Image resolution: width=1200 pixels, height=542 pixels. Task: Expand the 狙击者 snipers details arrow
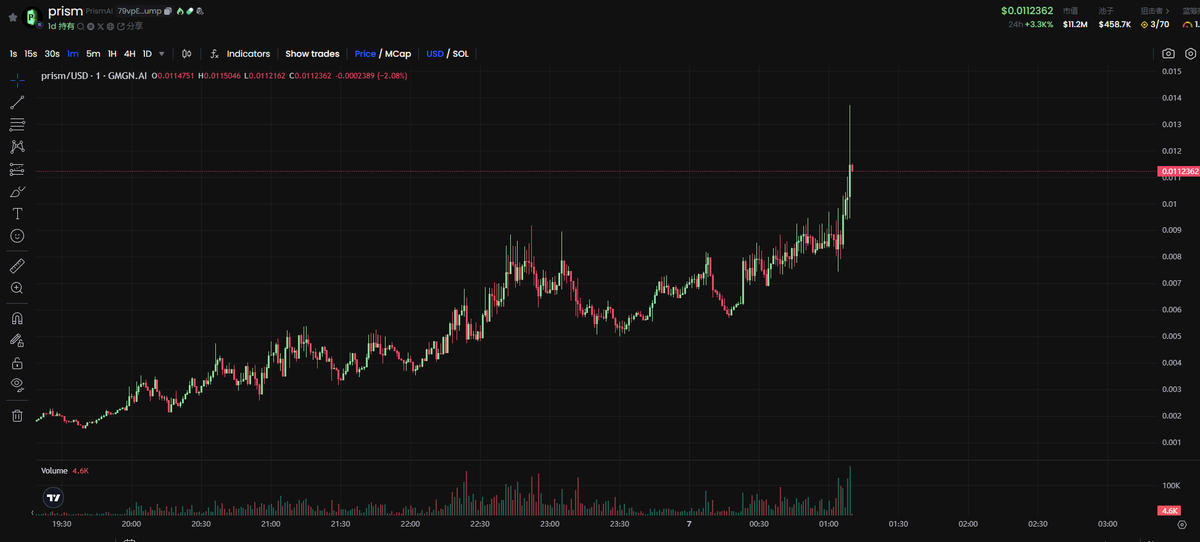pyautogui.click(x=1167, y=11)
